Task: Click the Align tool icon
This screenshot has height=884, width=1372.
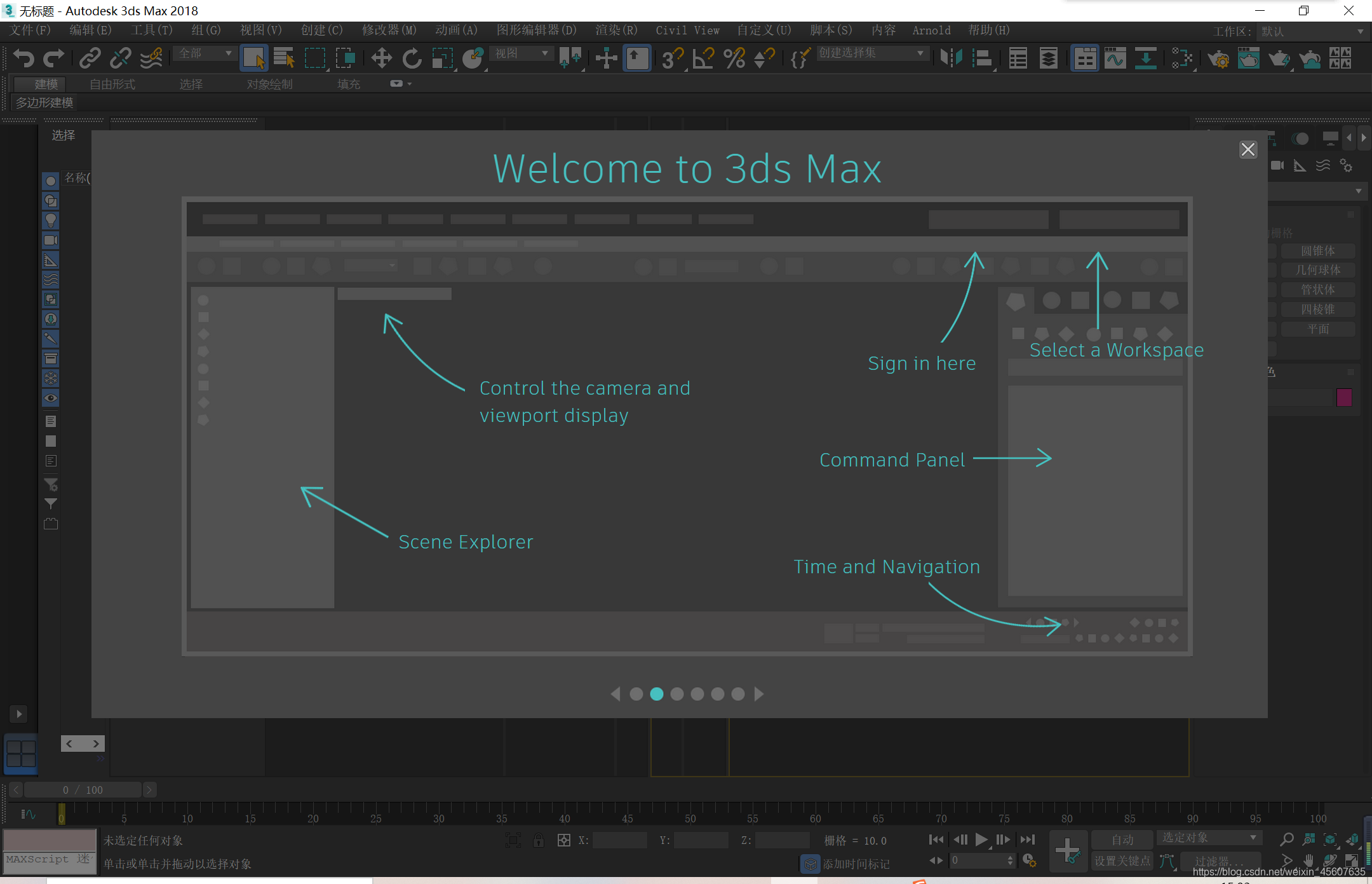Action: pos(982,58)
